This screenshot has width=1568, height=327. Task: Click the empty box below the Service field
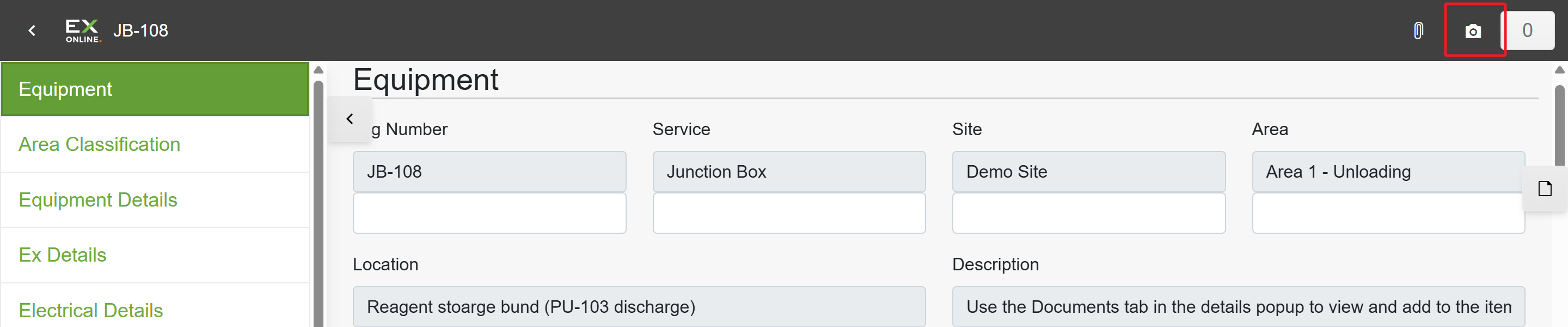tap(789, 213)
